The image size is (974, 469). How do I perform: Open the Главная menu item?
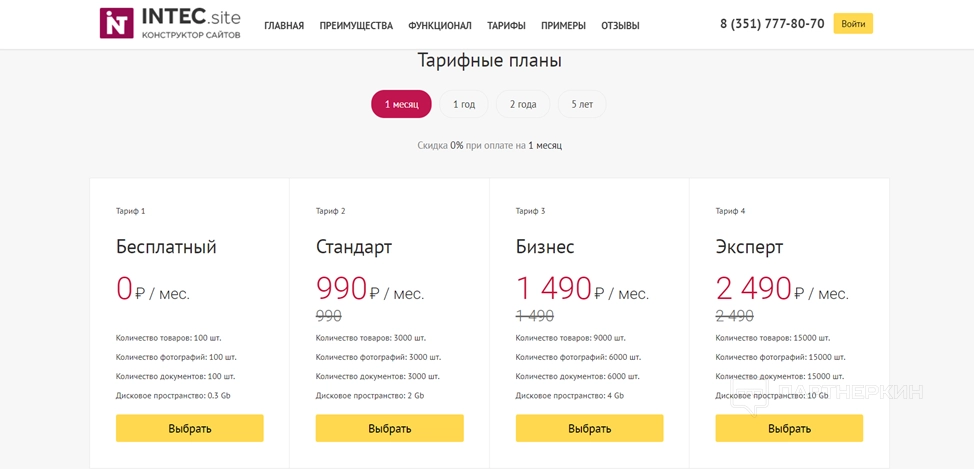(284, 26)
